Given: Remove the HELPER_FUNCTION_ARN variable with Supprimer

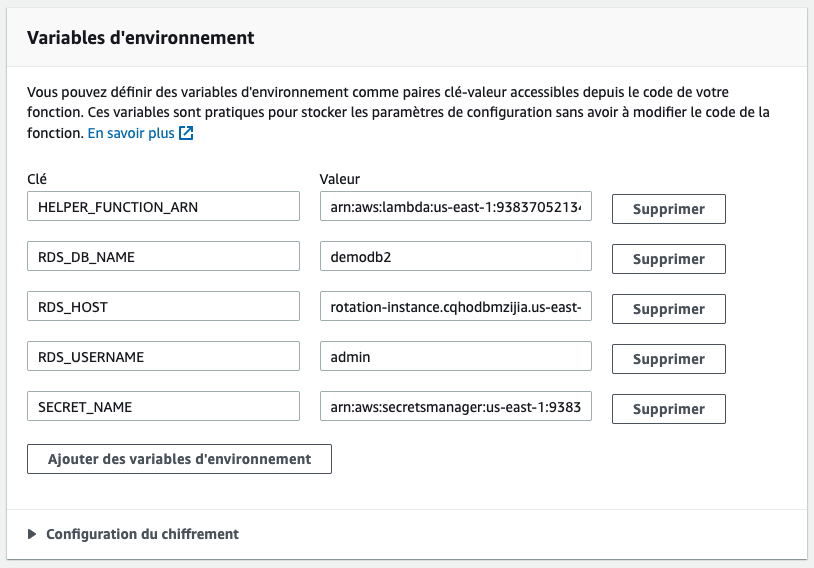Looking at the screenshot, I should (x=668, y=209).
